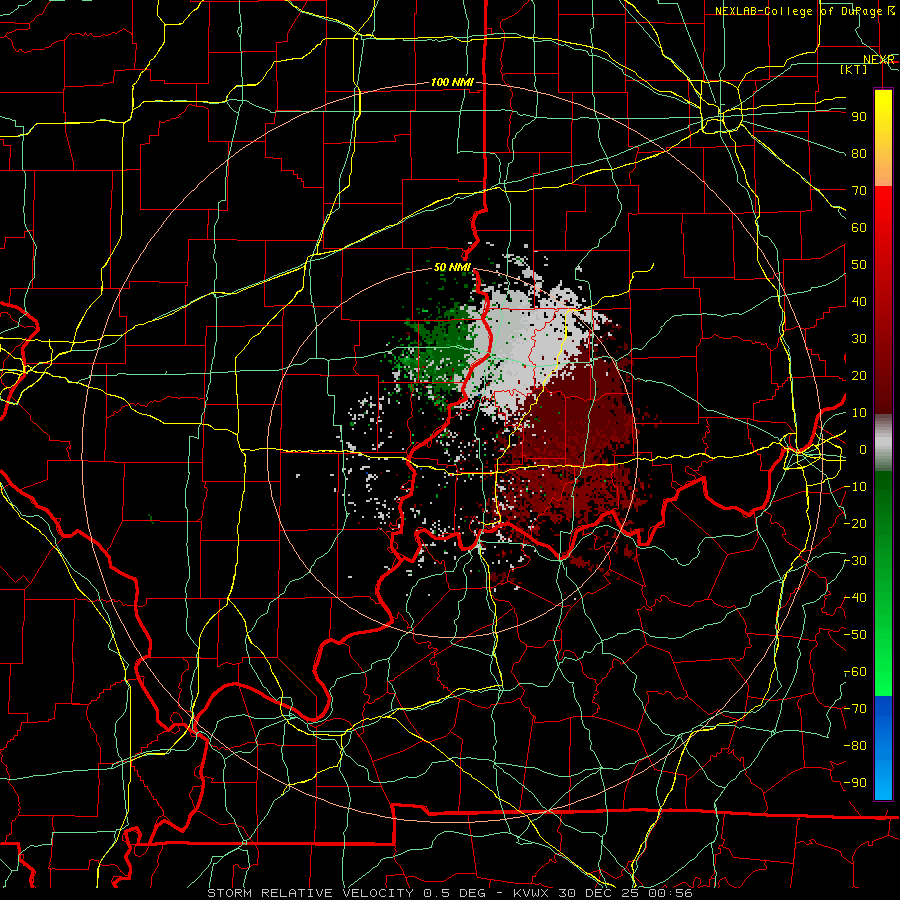900x900 pixels.
Task: Click the -40 value on the velocity scale
Action: coord(856,598)
